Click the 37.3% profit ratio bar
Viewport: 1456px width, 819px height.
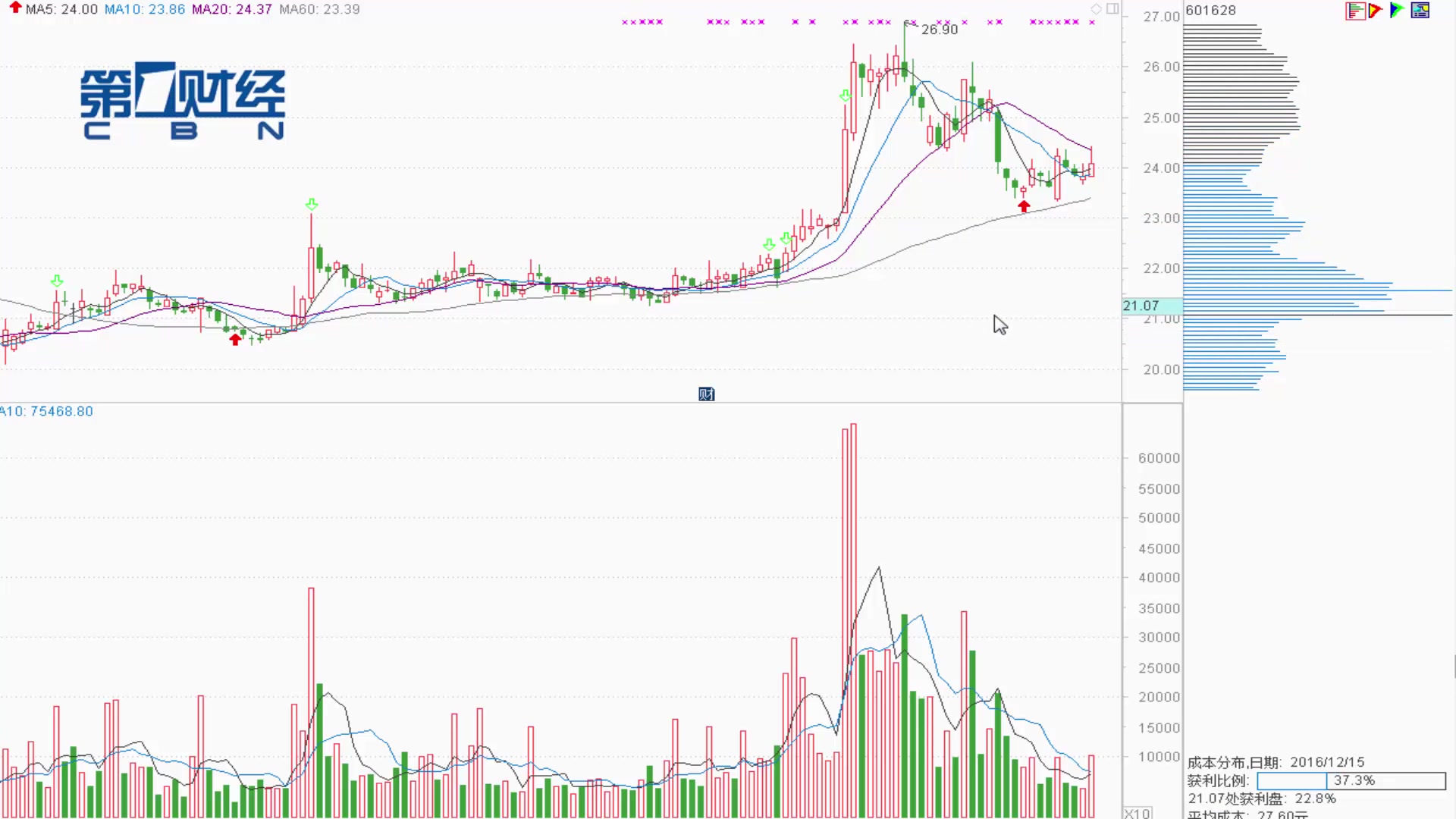(x=1351, y=780)
